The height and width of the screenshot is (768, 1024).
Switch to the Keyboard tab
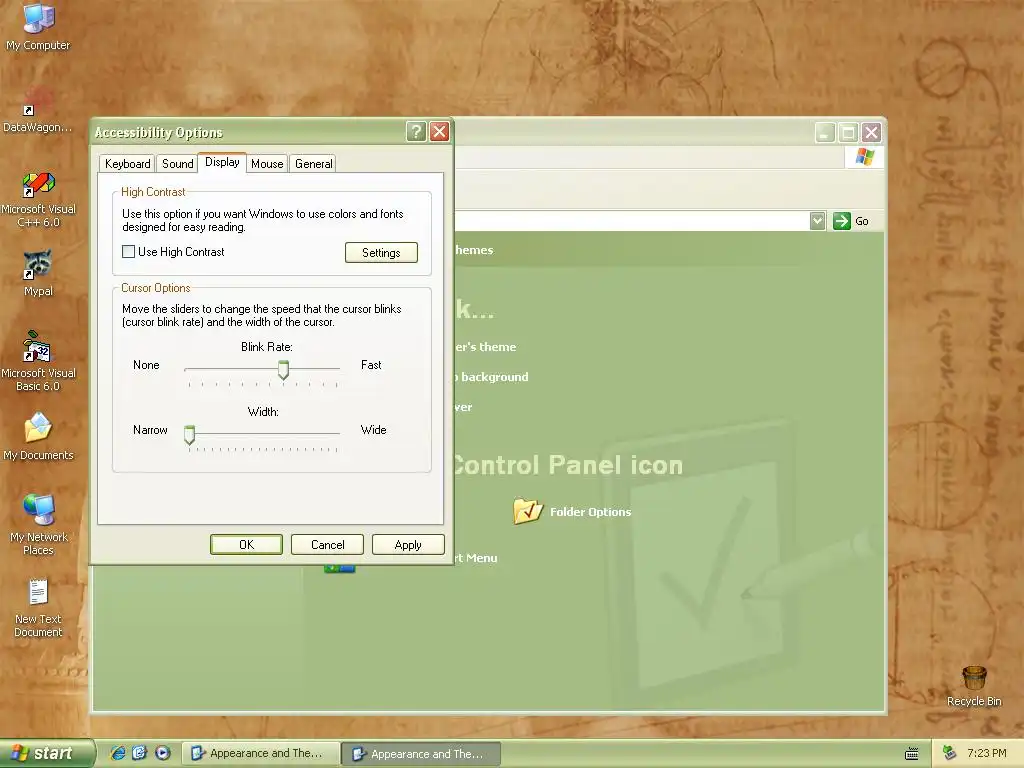[x=127, y=163]
